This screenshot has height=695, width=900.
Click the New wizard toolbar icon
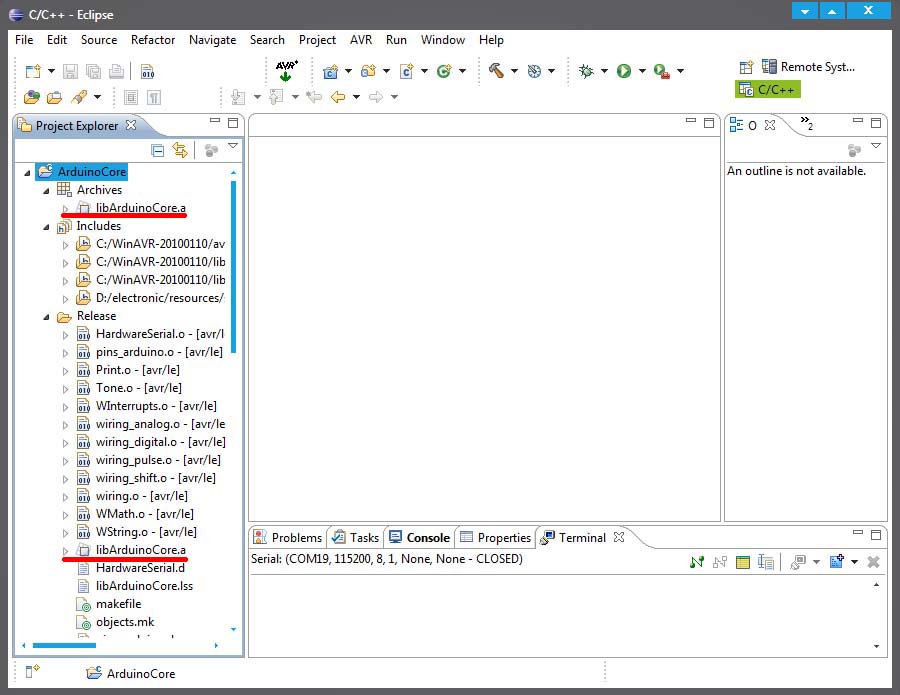coord(33,71)
